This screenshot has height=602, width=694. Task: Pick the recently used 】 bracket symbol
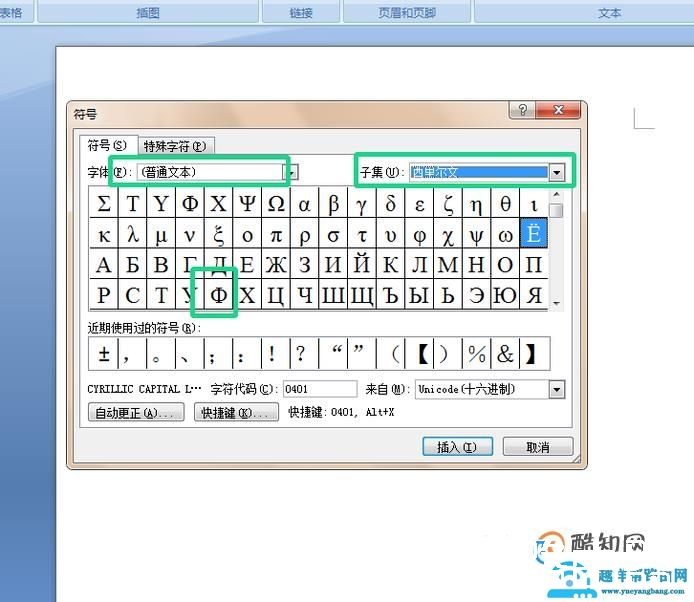(x=535, y=354)
